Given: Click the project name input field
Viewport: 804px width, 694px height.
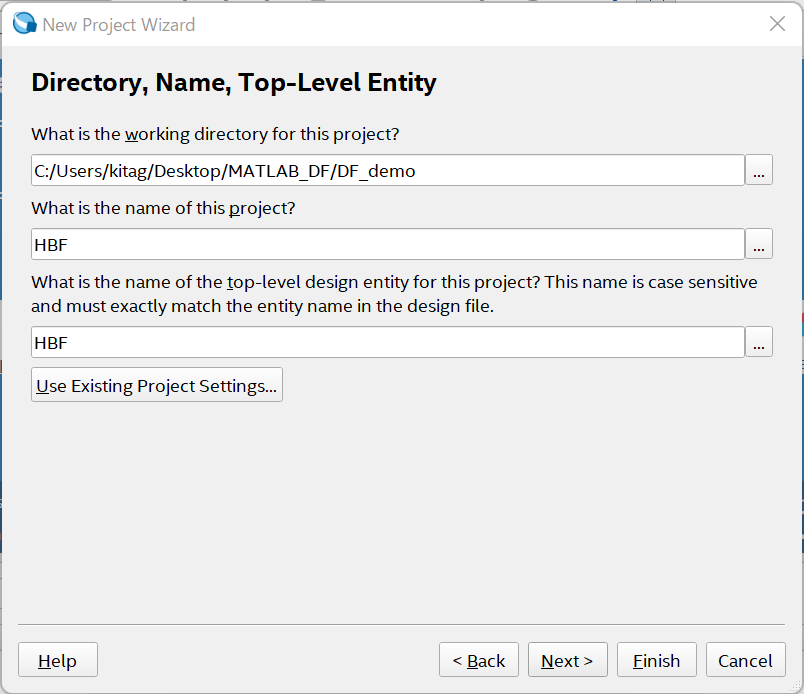Looking at the screenshot, I should click(387, 244).
